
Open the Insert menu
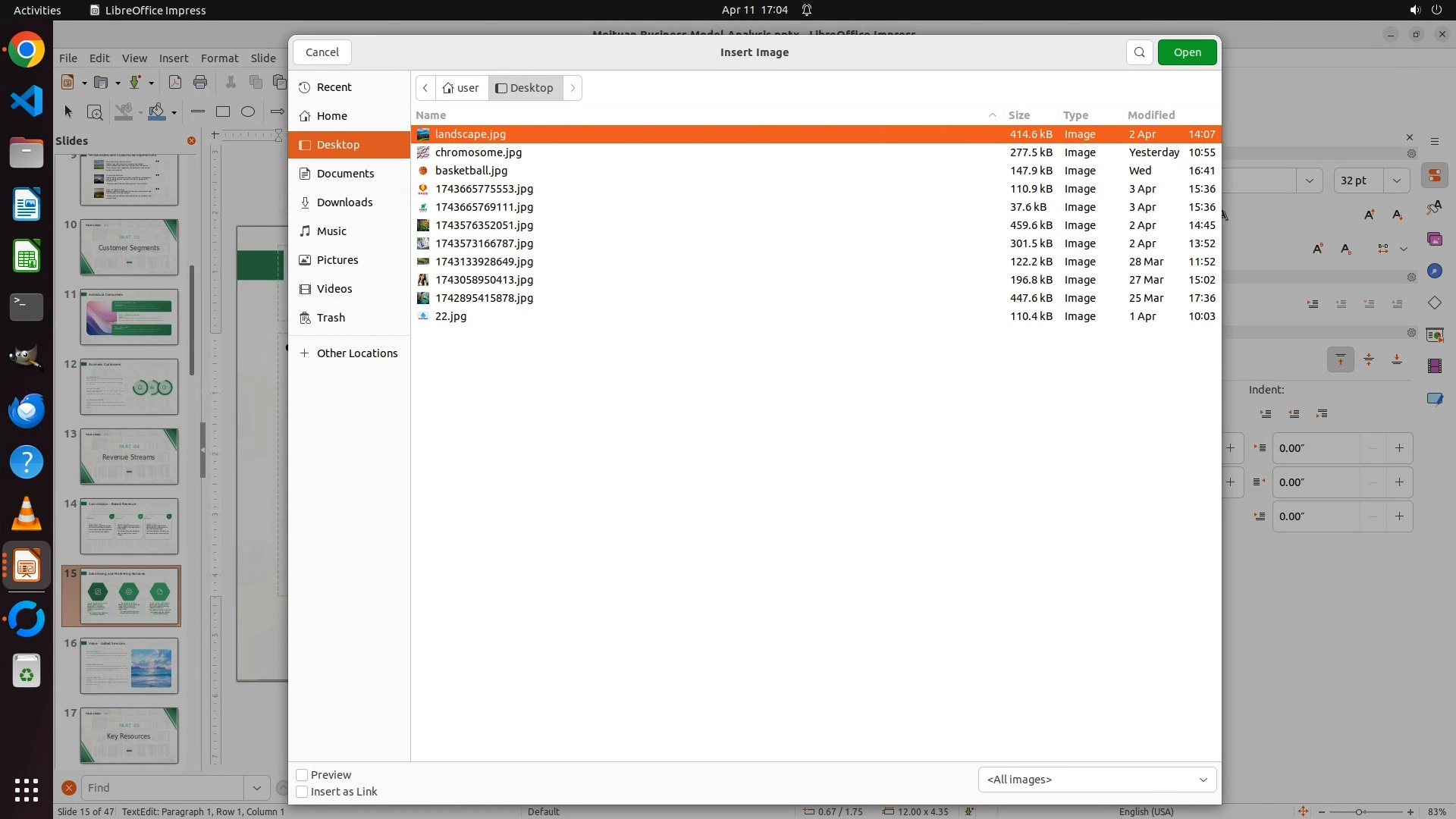click(173, 58)
